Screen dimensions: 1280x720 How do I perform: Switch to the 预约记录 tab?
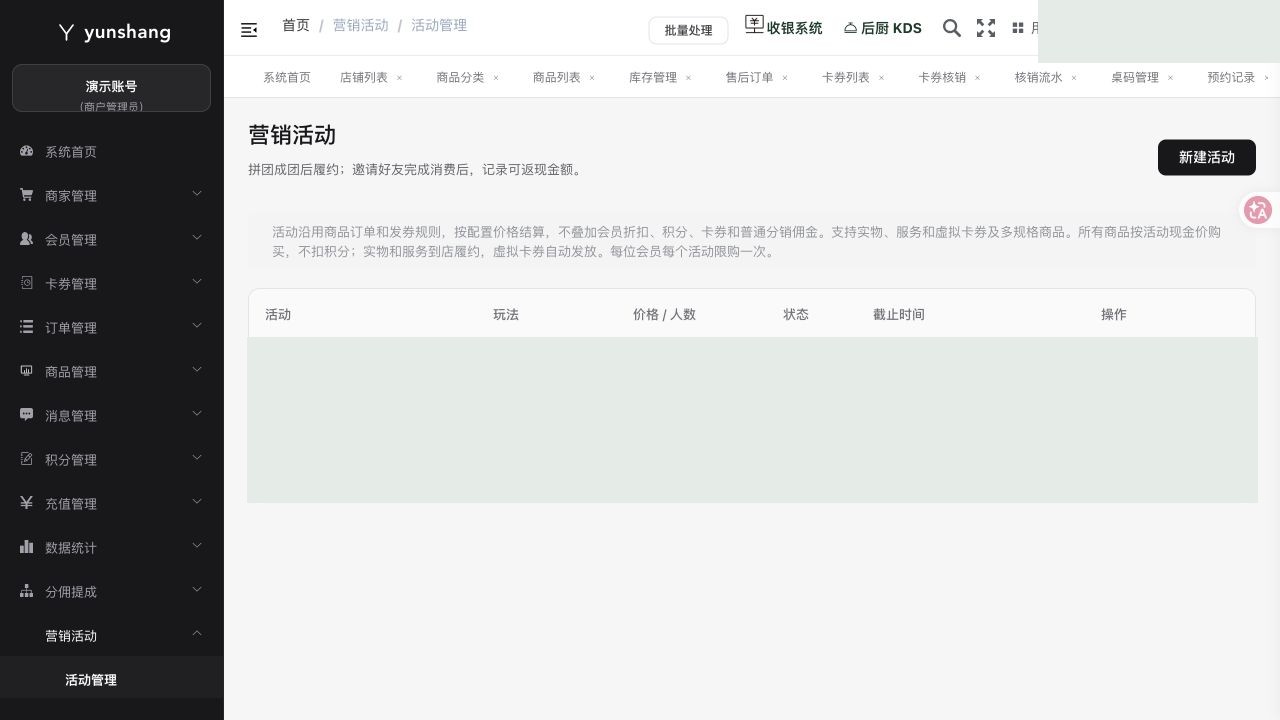[x=1231, y=77]
